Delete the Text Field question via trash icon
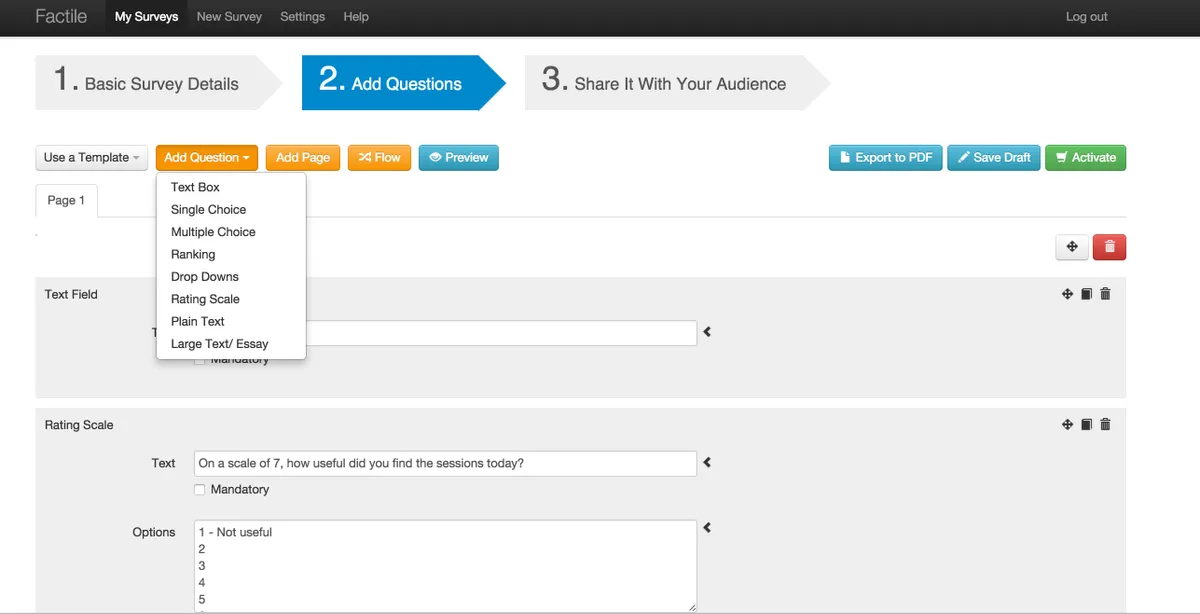Viewport: 1200px width, 614px height. click(x=1105, y=294)
